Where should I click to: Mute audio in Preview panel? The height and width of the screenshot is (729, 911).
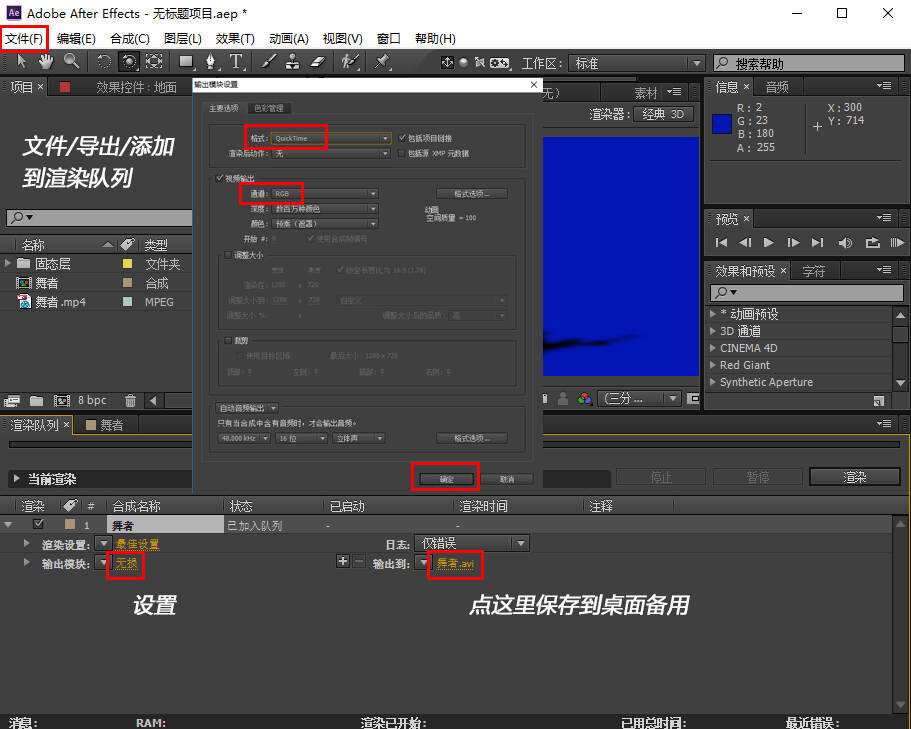coord(845,243)
